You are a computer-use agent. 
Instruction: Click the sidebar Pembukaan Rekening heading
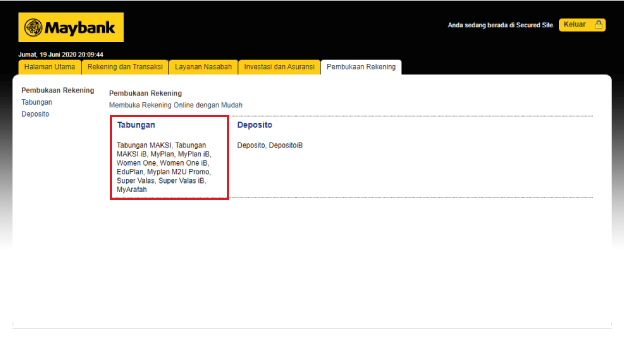(x=58, y=90)
